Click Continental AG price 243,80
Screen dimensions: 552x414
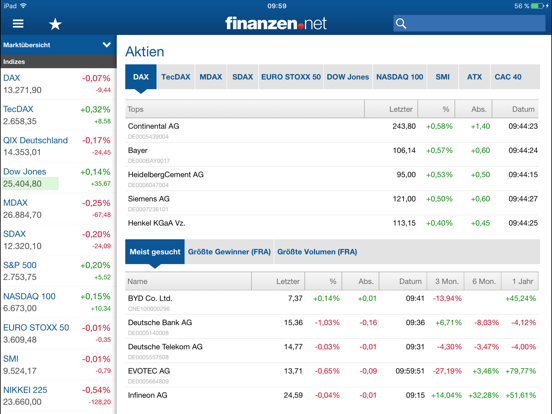pyautogui.click(x=404, y=126)
